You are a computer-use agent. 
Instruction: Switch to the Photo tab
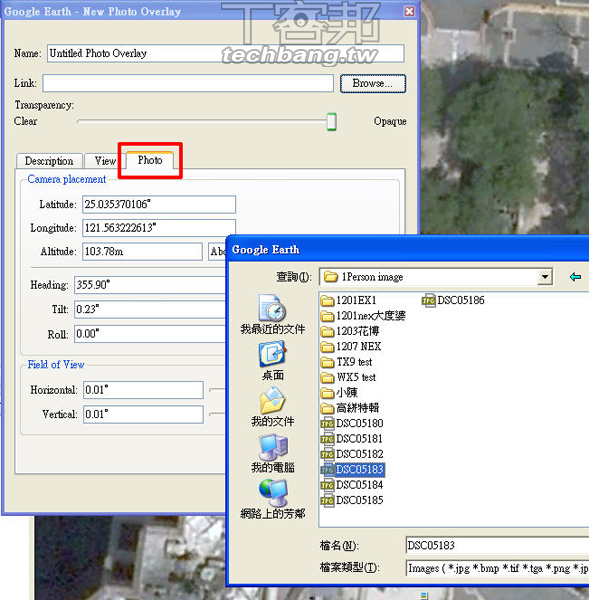tap(150, 160)
